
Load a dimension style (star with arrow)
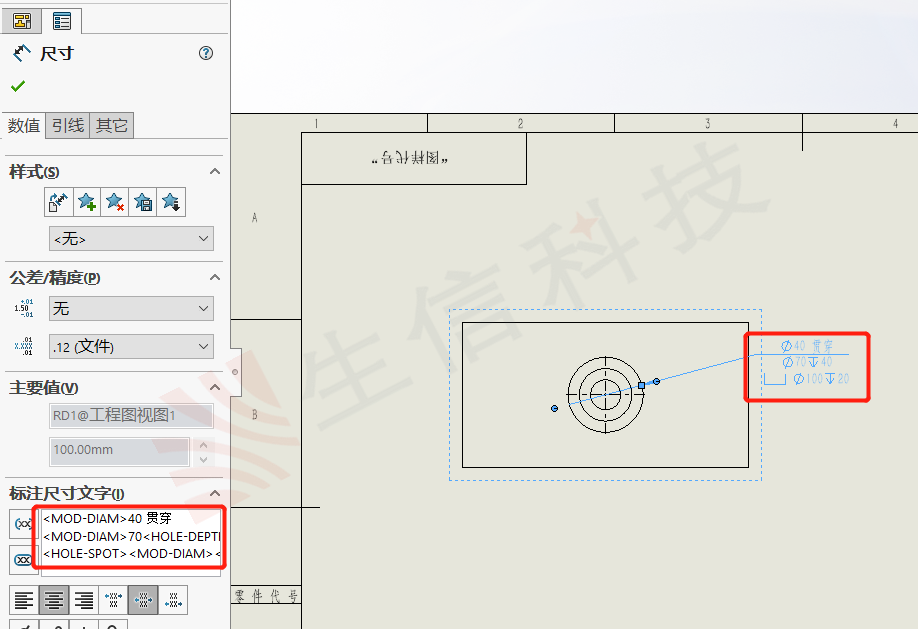click(x=171, y=203)
